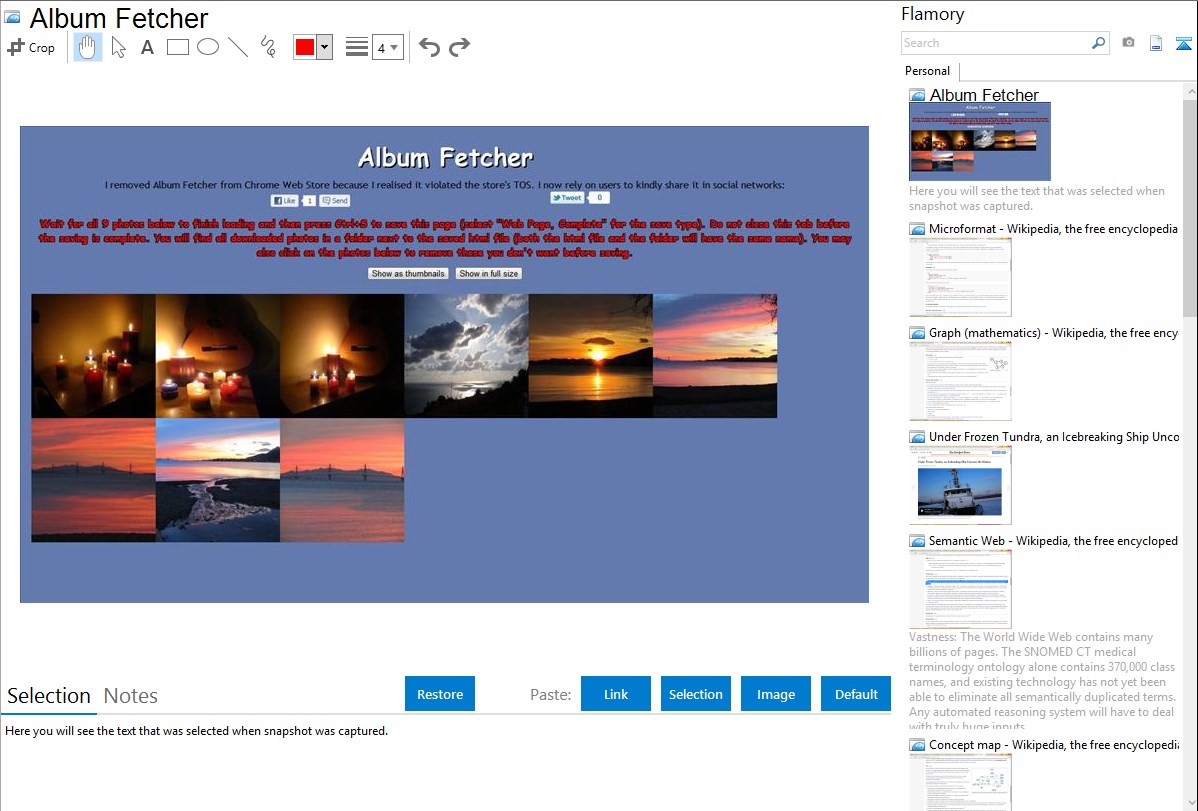Click the icon beside Graph (mathematics) snapshot

click(x=917, y=333)
